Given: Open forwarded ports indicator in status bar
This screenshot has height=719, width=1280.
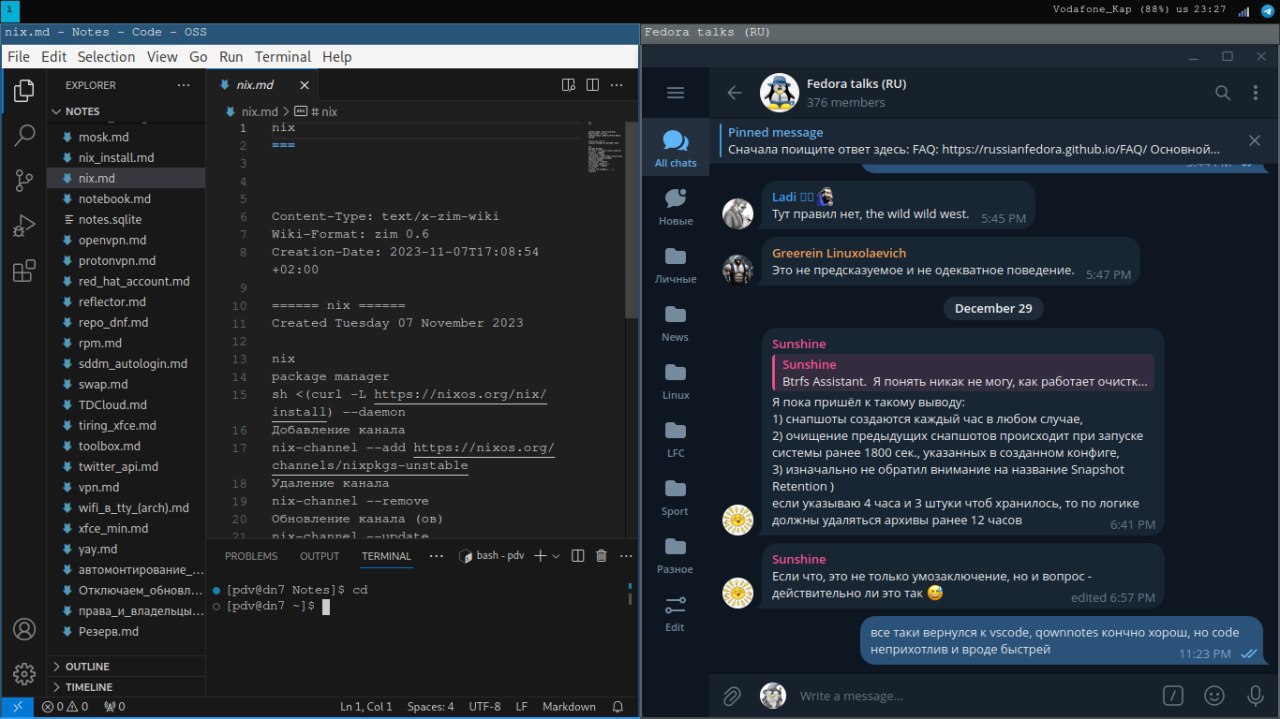Looking at the screenshot, I should (x=114, y=706).
